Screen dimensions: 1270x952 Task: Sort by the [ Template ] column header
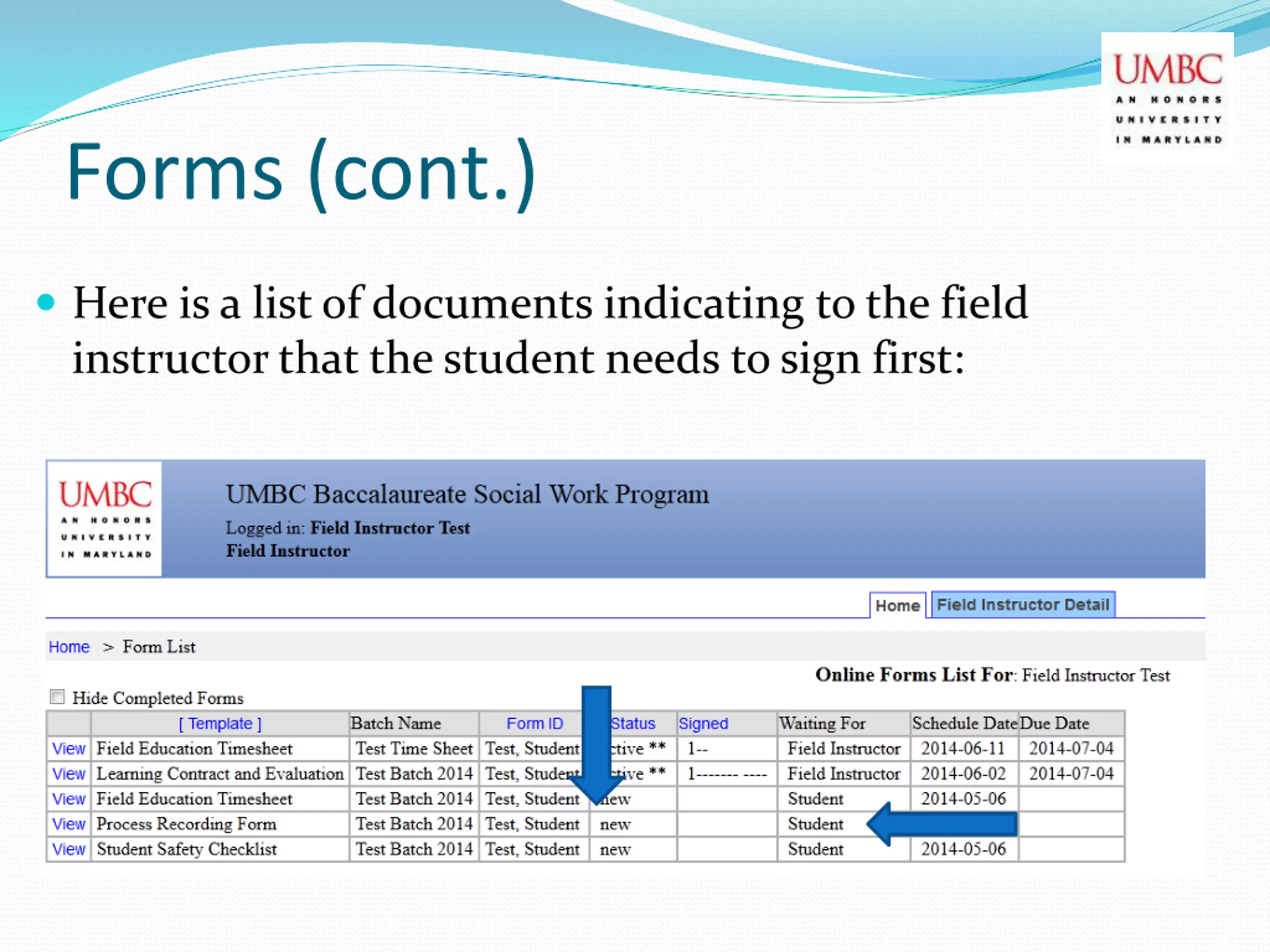pyautogui.click(x=220, y=723)
